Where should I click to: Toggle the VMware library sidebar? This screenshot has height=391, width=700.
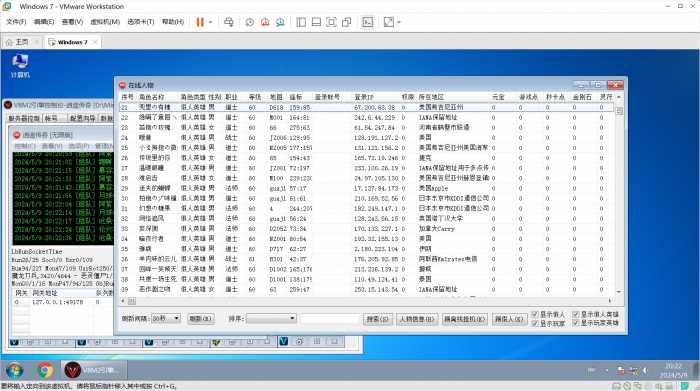(x=301, y=22)
